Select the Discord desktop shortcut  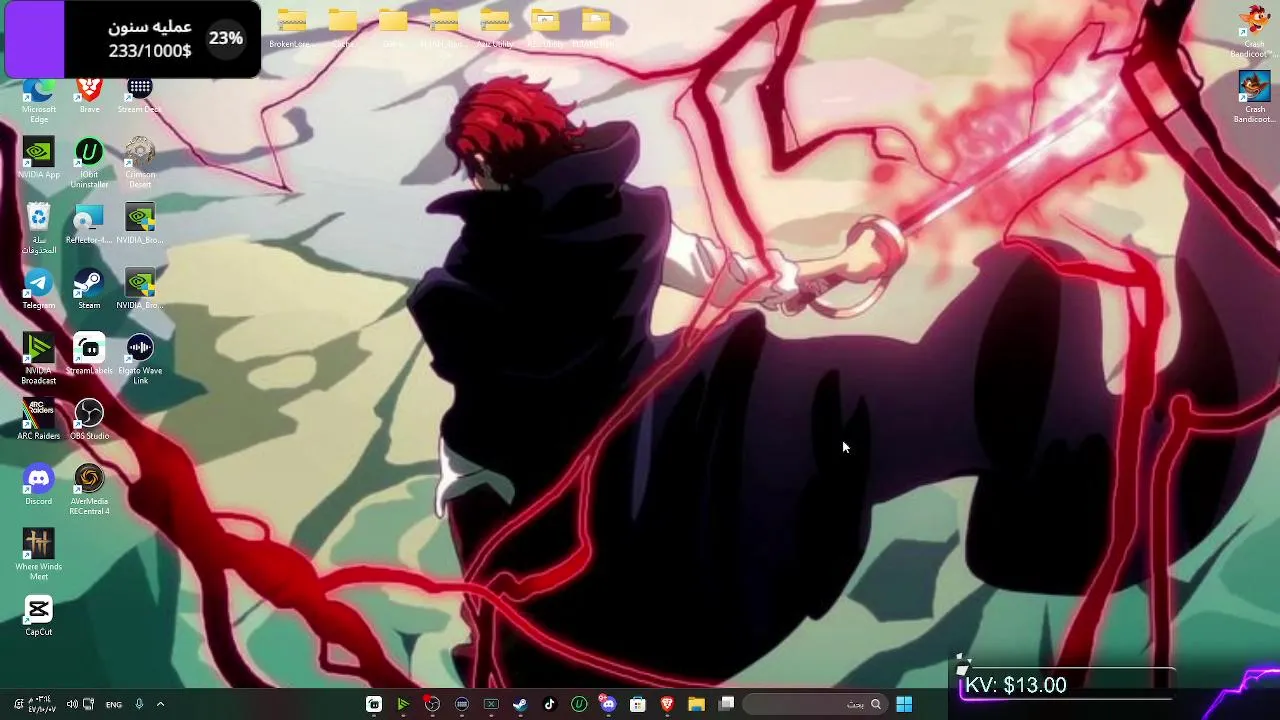click(38, 486)
